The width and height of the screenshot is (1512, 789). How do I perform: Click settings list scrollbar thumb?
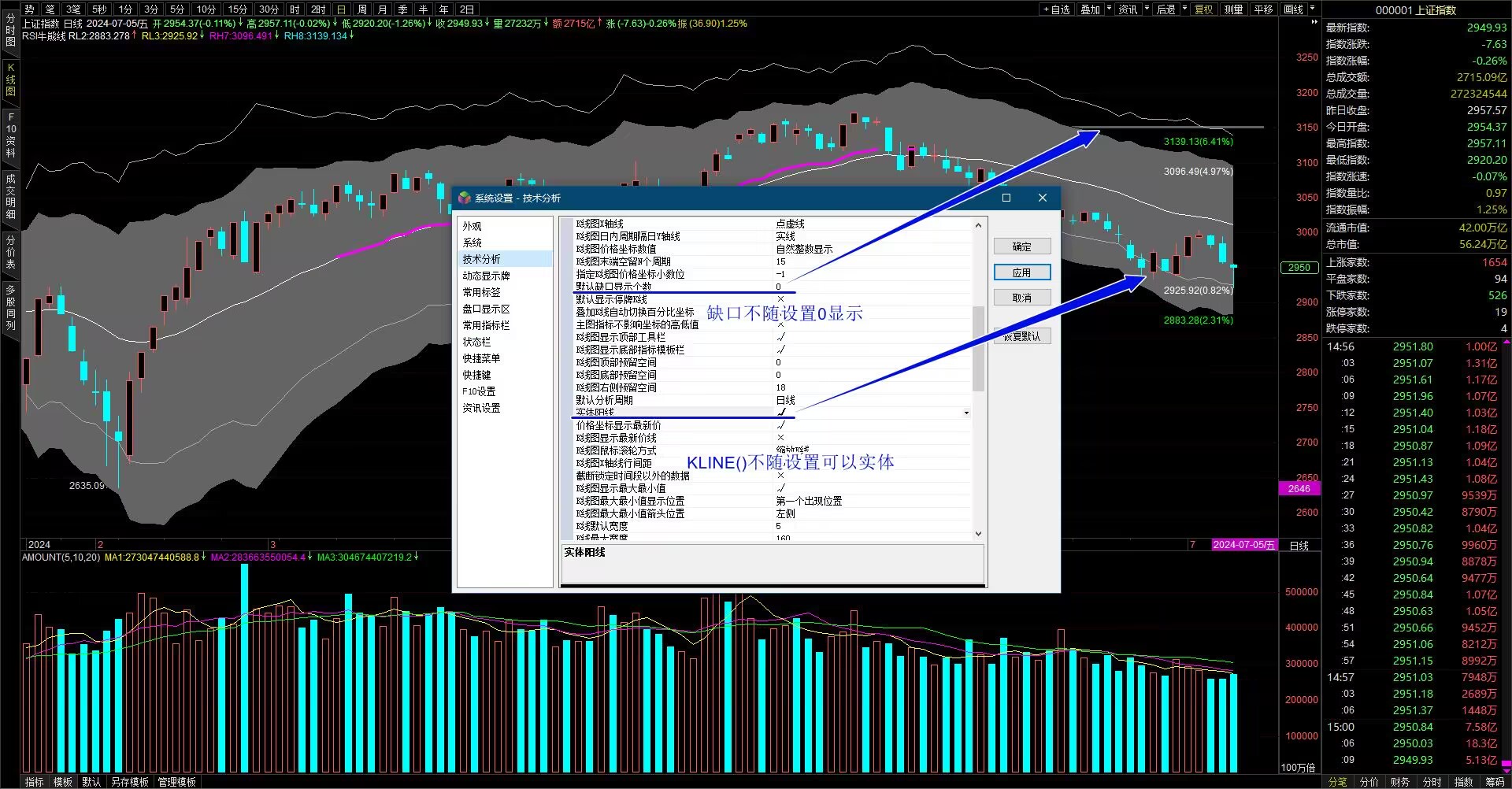978,348
